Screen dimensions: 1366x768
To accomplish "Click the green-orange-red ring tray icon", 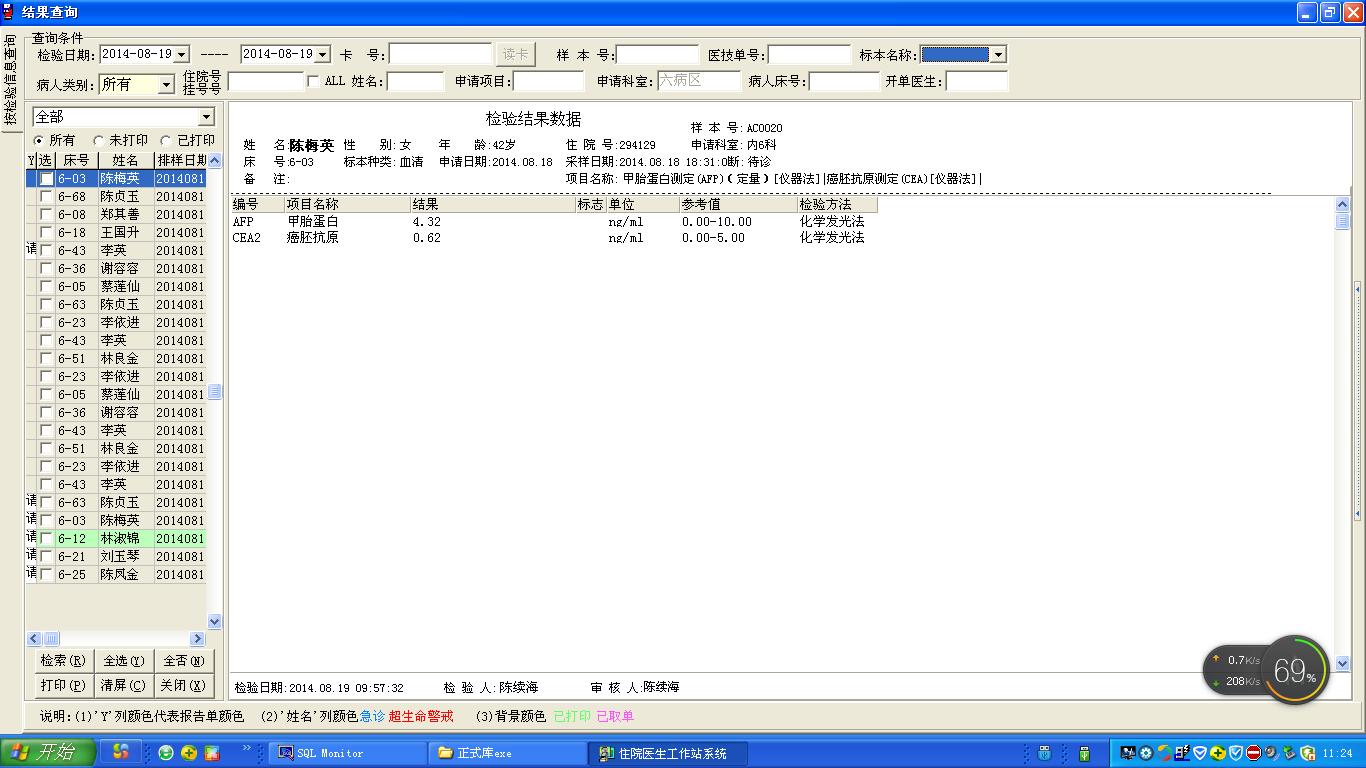I will click(1164, 753).
